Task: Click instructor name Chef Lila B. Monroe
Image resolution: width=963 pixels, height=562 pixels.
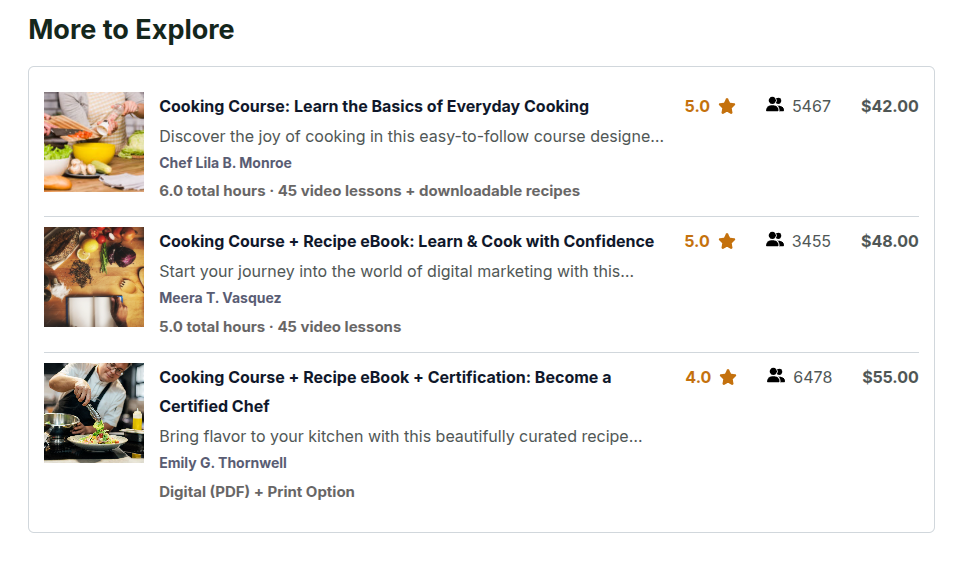Action: [x=225, y=163]
